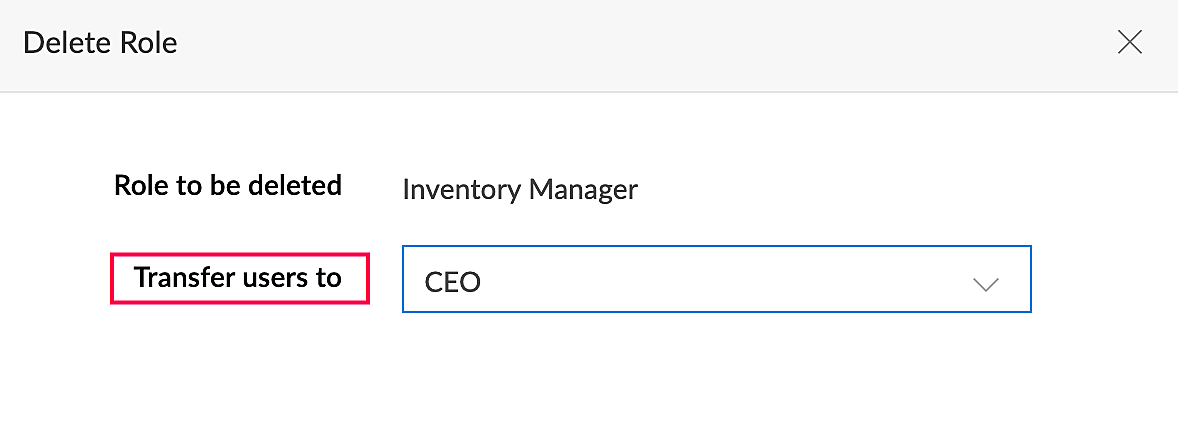The image size is (1178, 422).
Task: Close the Delete Role dialog
Action: point(1129,42)
